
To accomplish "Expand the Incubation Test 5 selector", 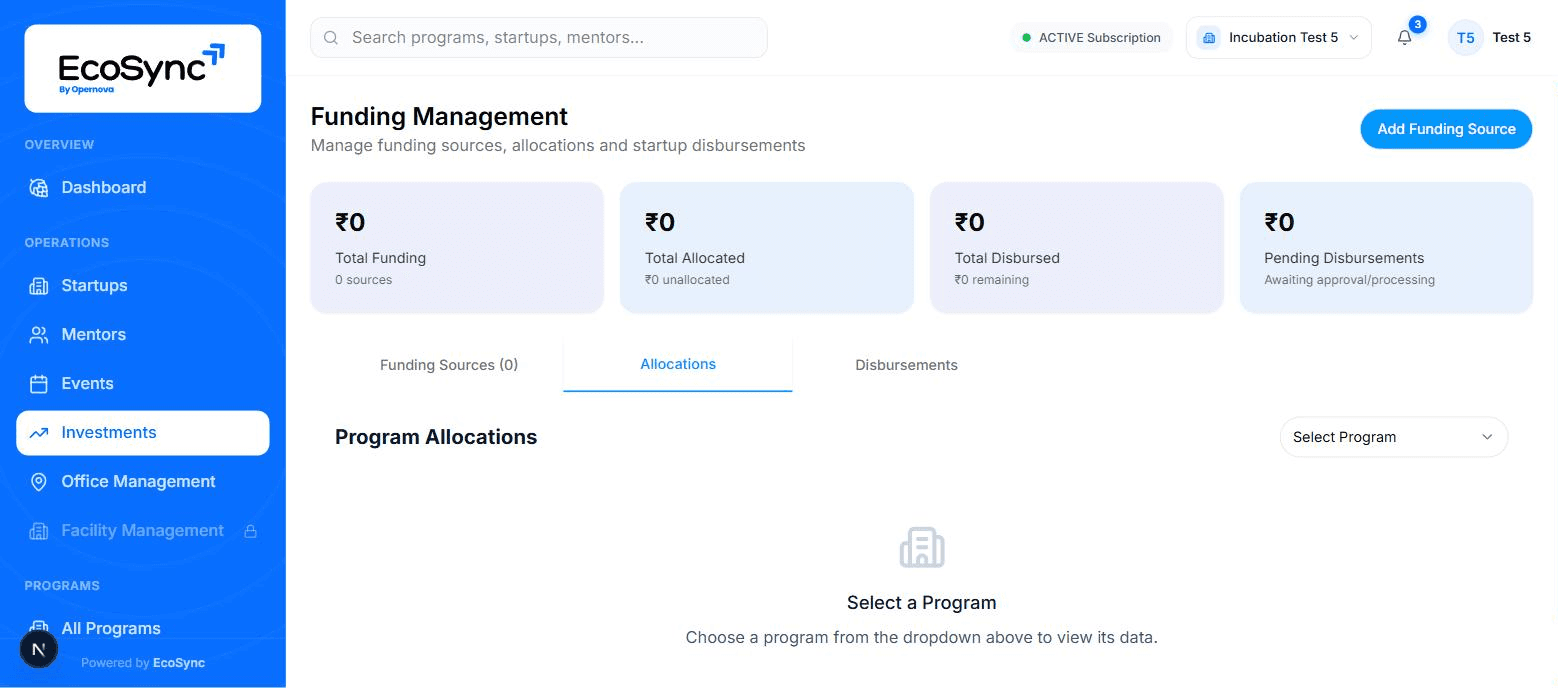I will click(x=1278, y=38).
